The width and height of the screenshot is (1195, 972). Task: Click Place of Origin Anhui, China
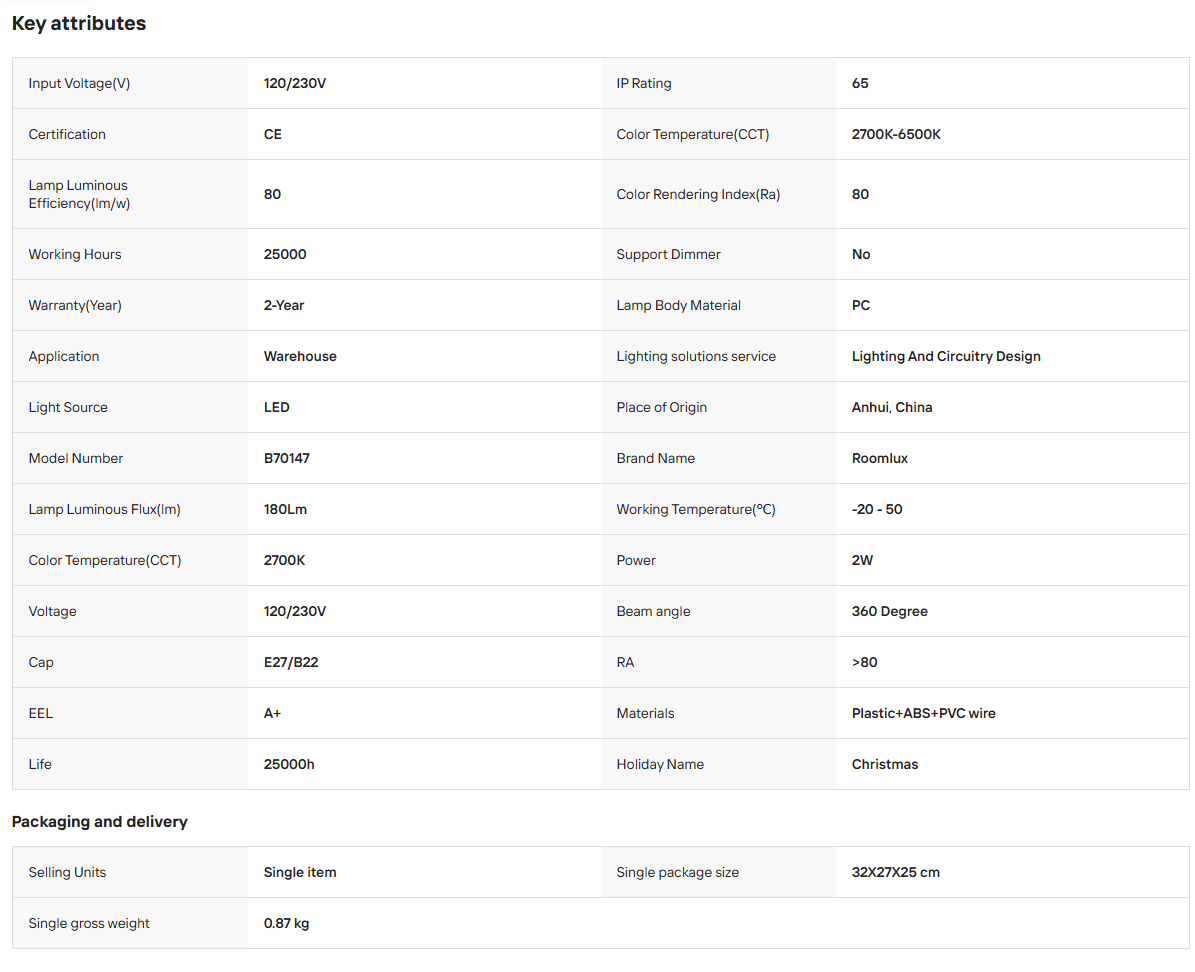pos(892,408)
